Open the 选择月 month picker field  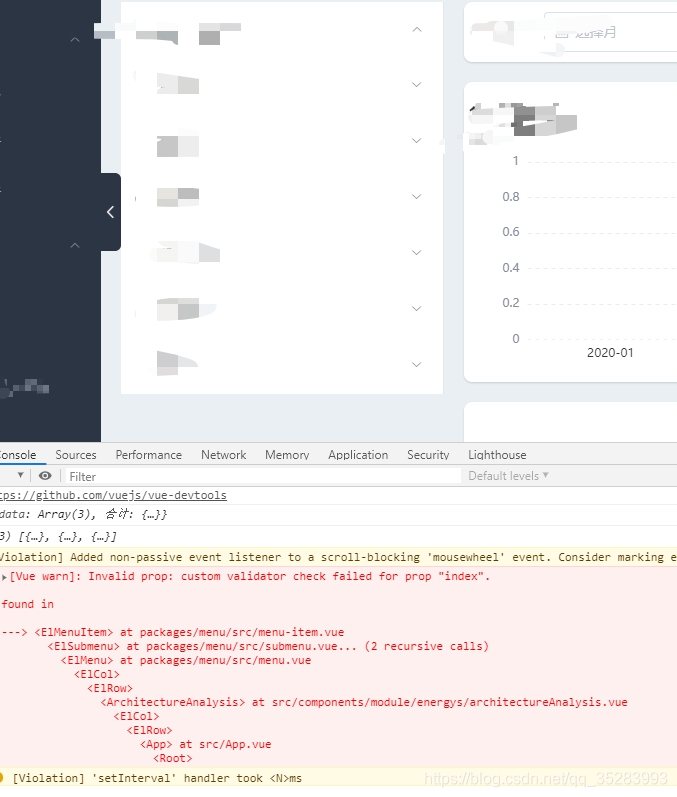tap(610, 33)
